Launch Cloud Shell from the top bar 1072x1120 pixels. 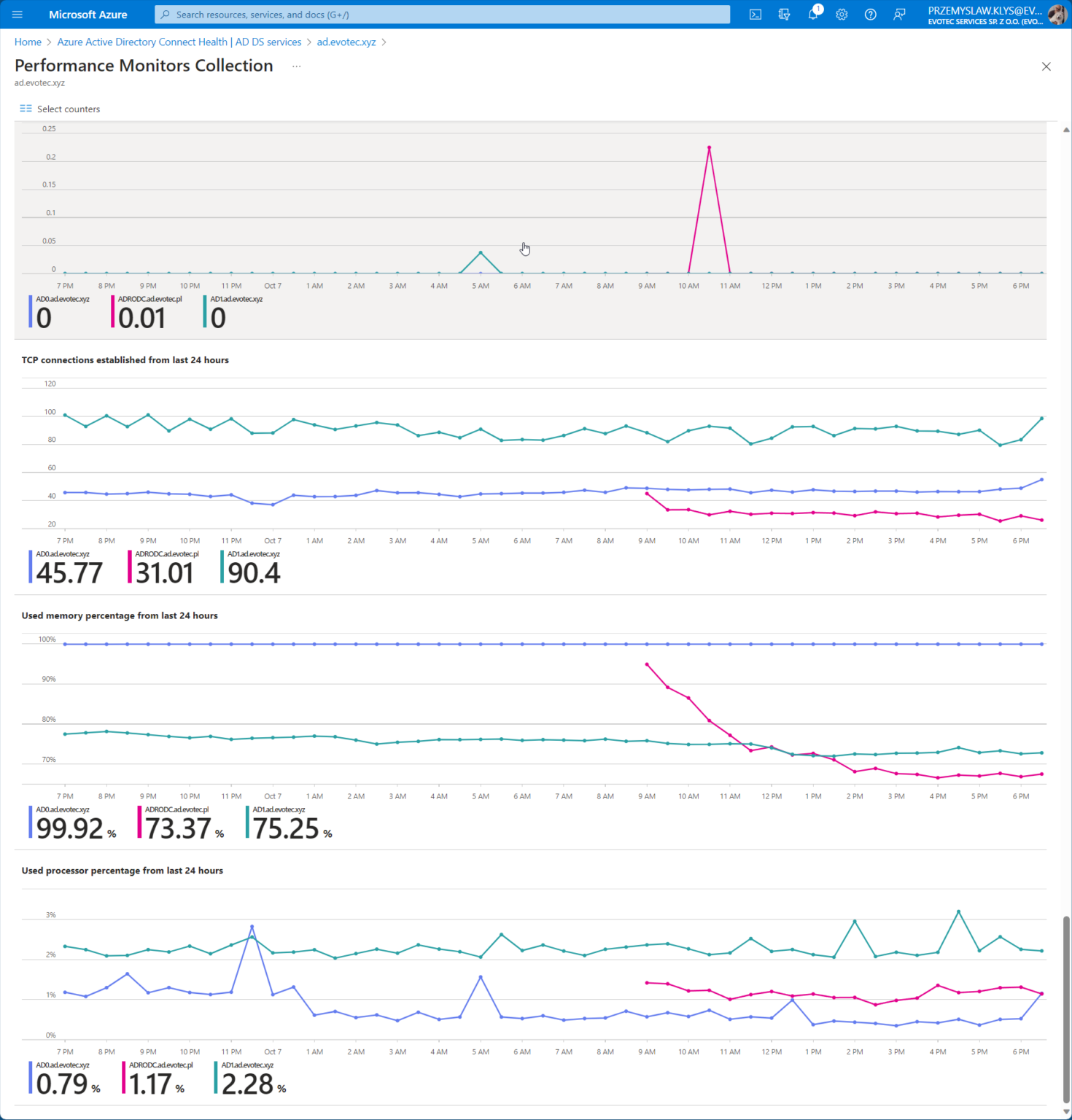point(756,15)
